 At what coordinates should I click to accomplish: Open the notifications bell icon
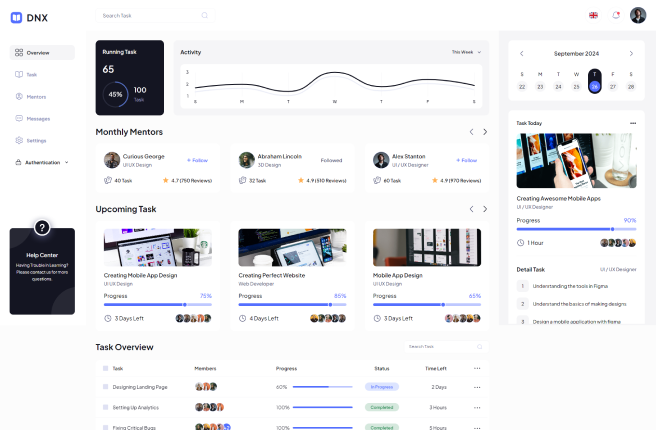click(616, 15)
